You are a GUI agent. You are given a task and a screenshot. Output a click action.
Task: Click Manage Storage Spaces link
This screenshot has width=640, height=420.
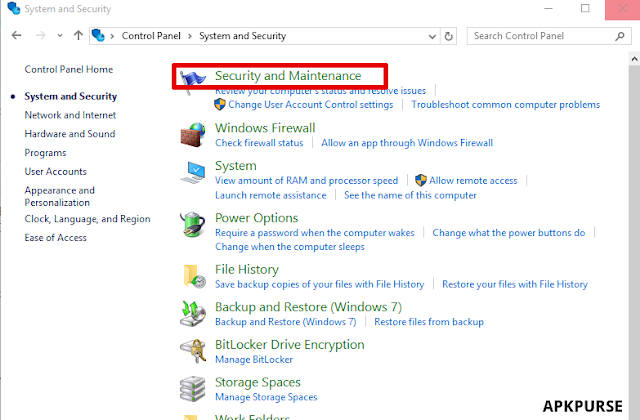coord(266,397)
